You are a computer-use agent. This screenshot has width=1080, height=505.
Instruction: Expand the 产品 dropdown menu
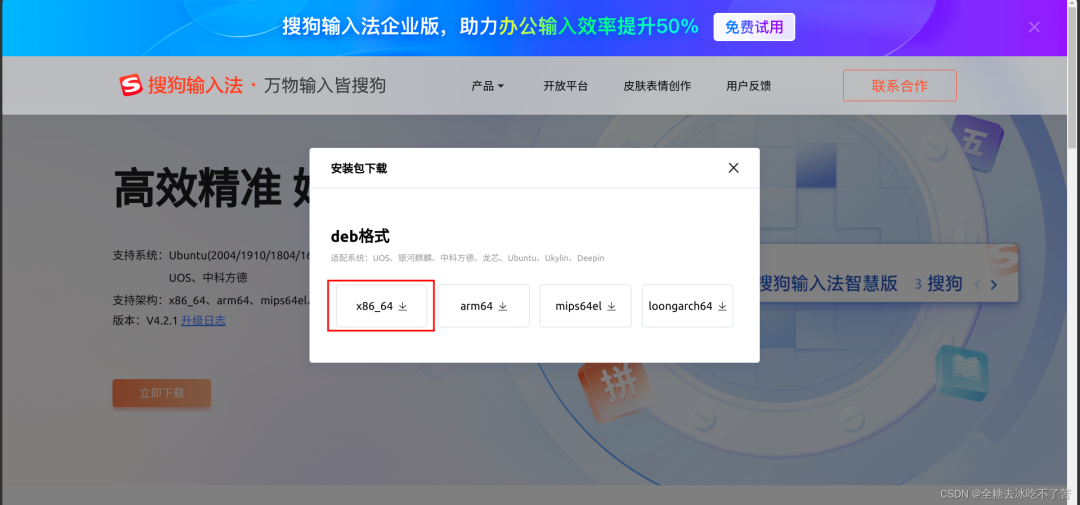pos(487,86)
